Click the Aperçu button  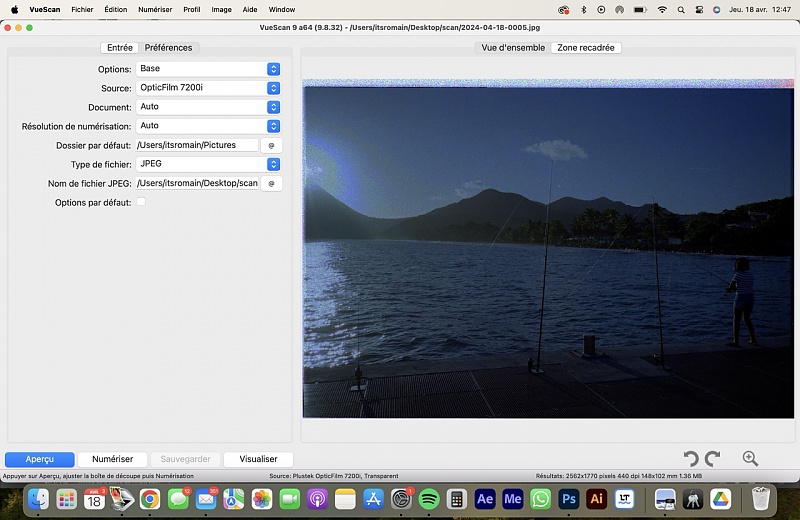tap(40, 459)
